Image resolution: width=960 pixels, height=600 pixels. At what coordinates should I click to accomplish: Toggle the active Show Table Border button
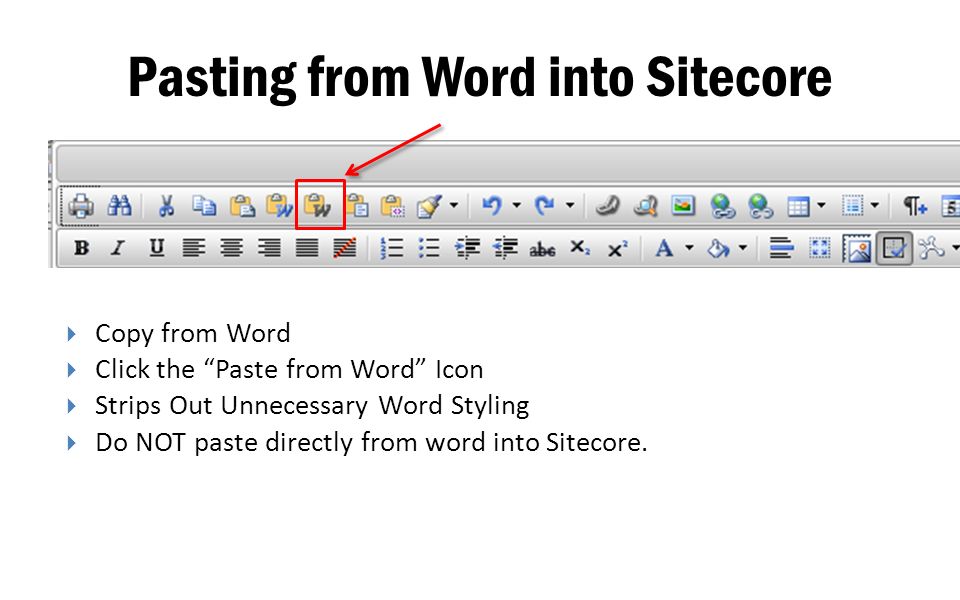[x=894, y=249]
